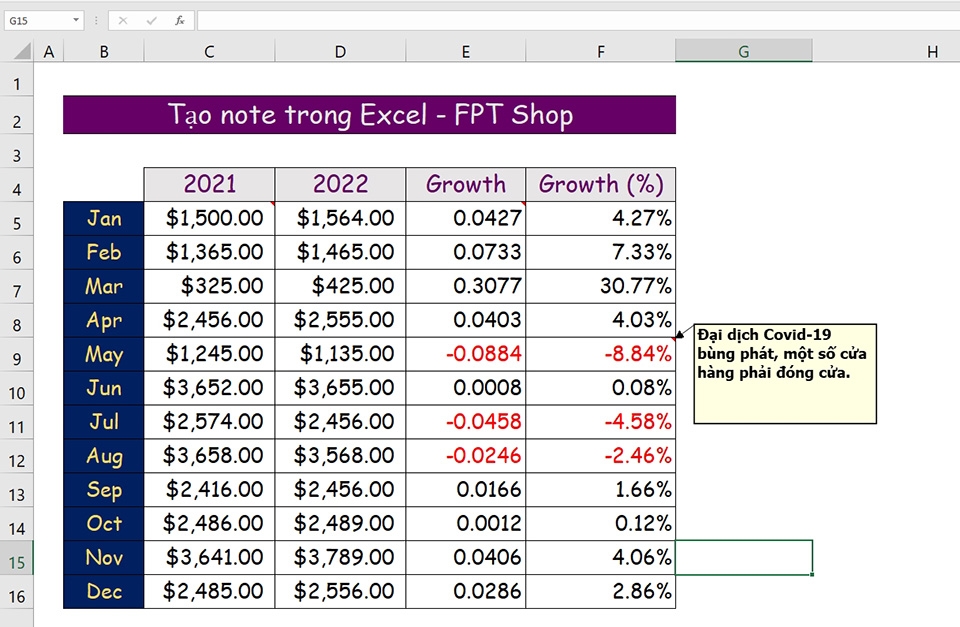Click cell with $2,416.00

(x=209, y=489)
